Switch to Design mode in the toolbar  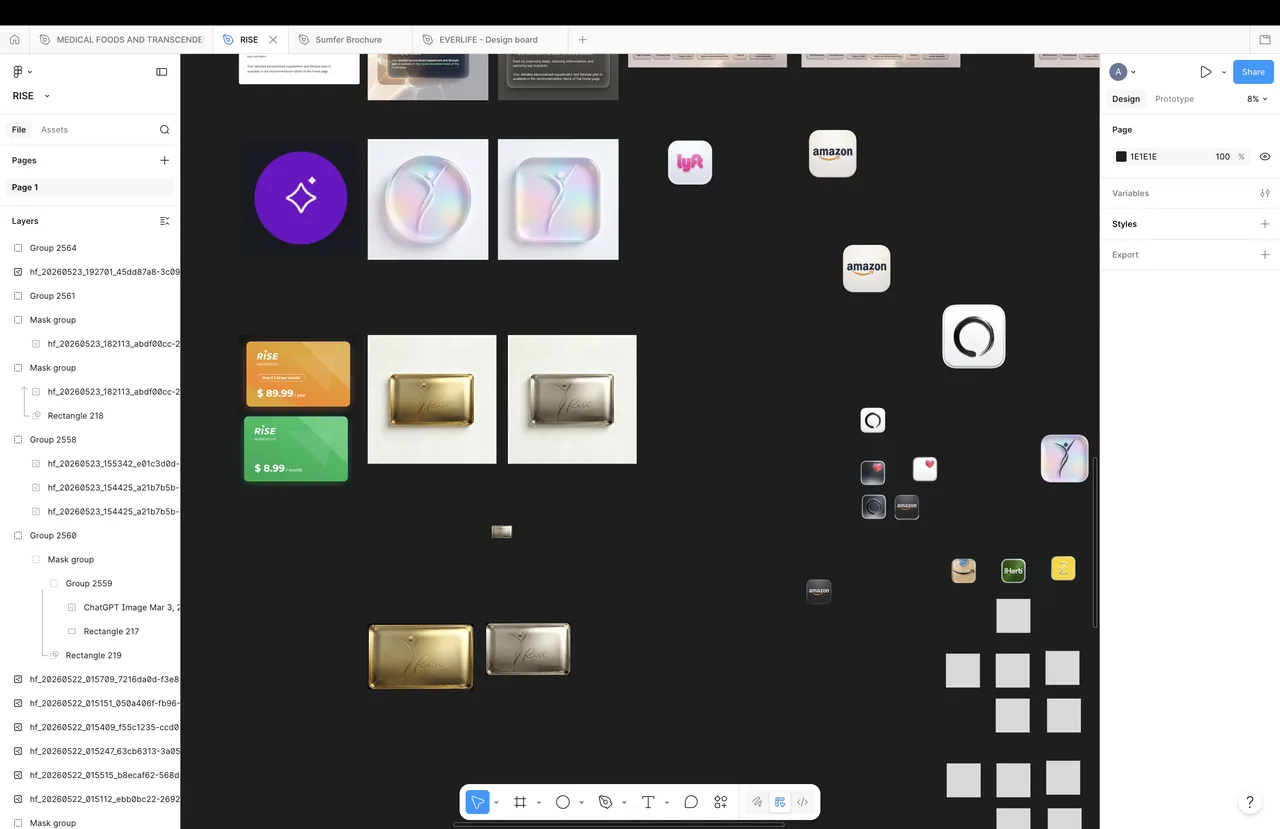click(x=780, y=802)
